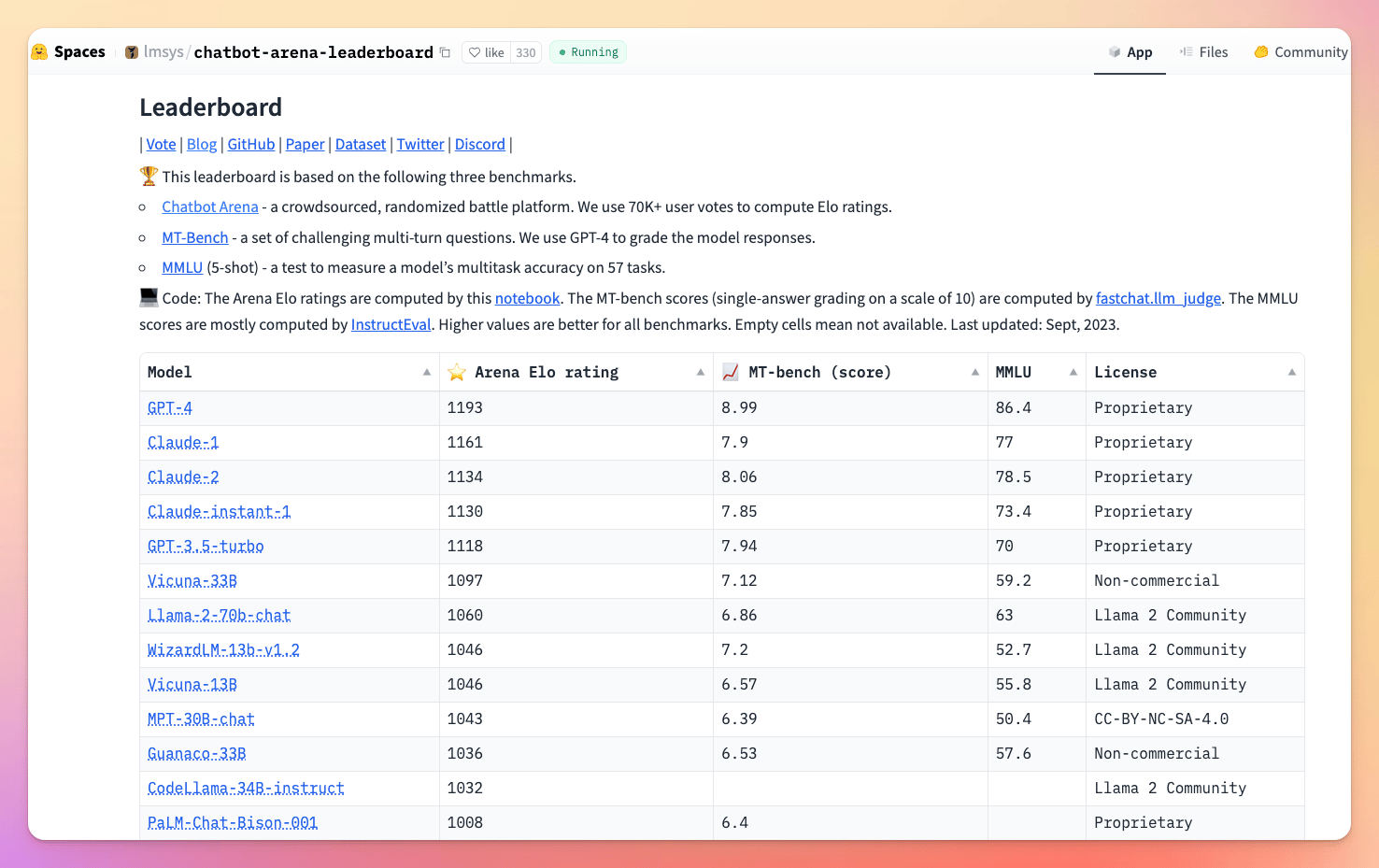The width and height of the screenshot is (1379, 868).
Task: Sort by License column arrow
Action: [1292, 372]
